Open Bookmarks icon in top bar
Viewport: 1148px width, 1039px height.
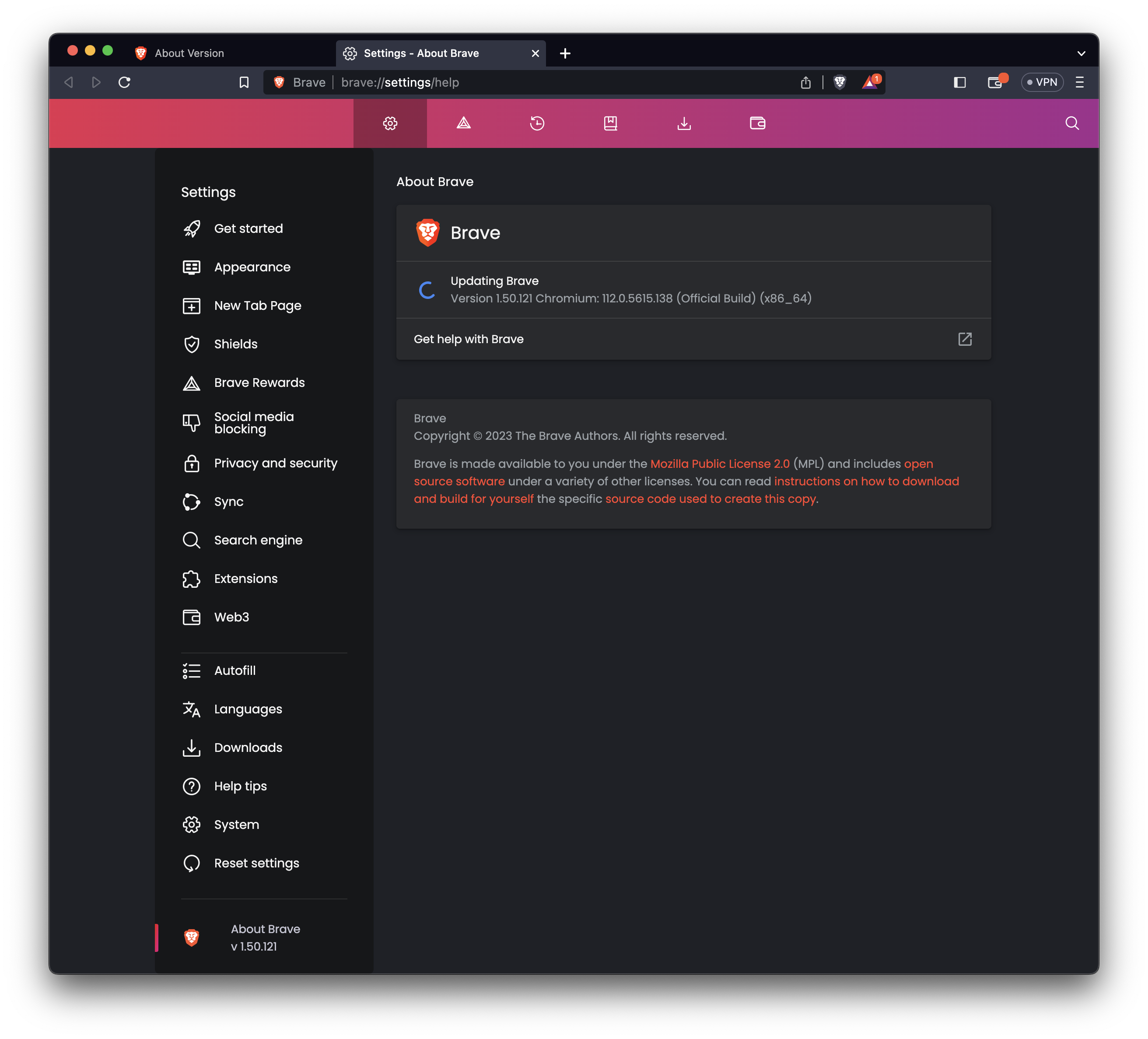point(610,123)
